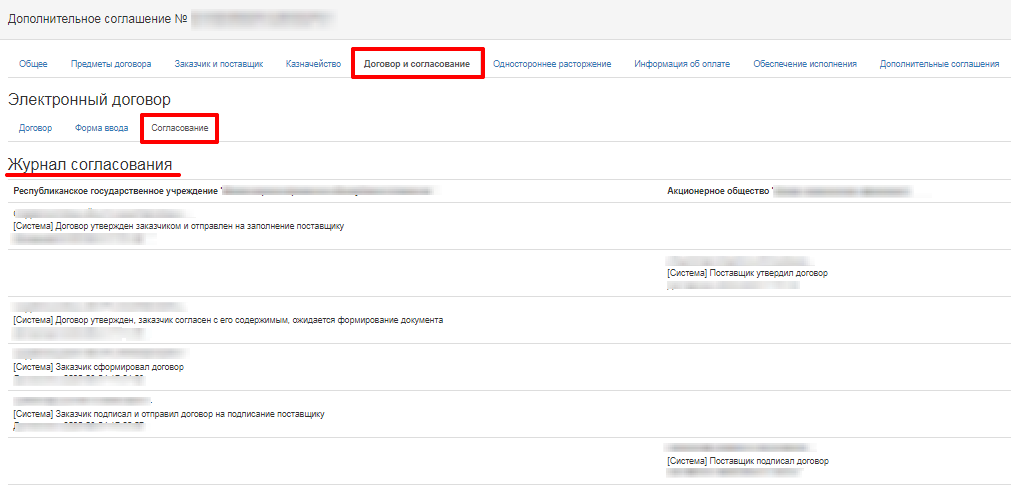Click the Электронный договор section title
Screen dimensions: 1011x485
point(89,99)
